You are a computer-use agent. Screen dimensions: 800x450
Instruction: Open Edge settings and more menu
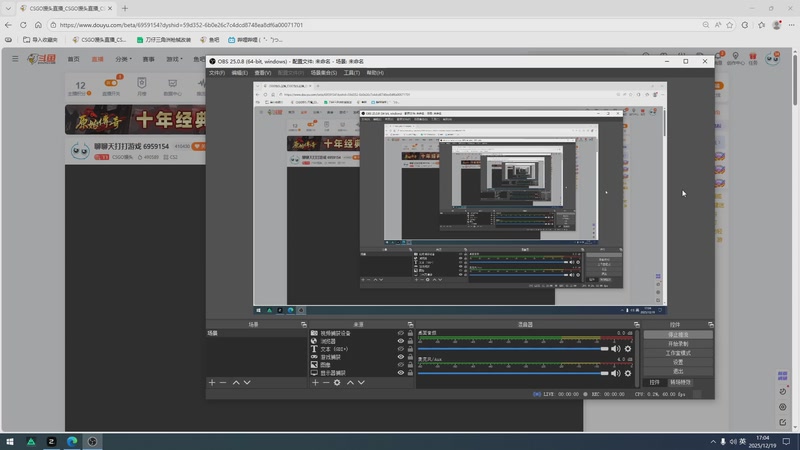(791, 24)
